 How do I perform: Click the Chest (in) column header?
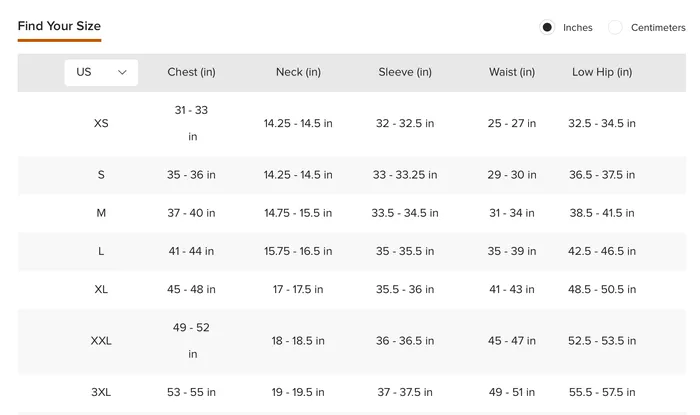[x=192, y=72]
